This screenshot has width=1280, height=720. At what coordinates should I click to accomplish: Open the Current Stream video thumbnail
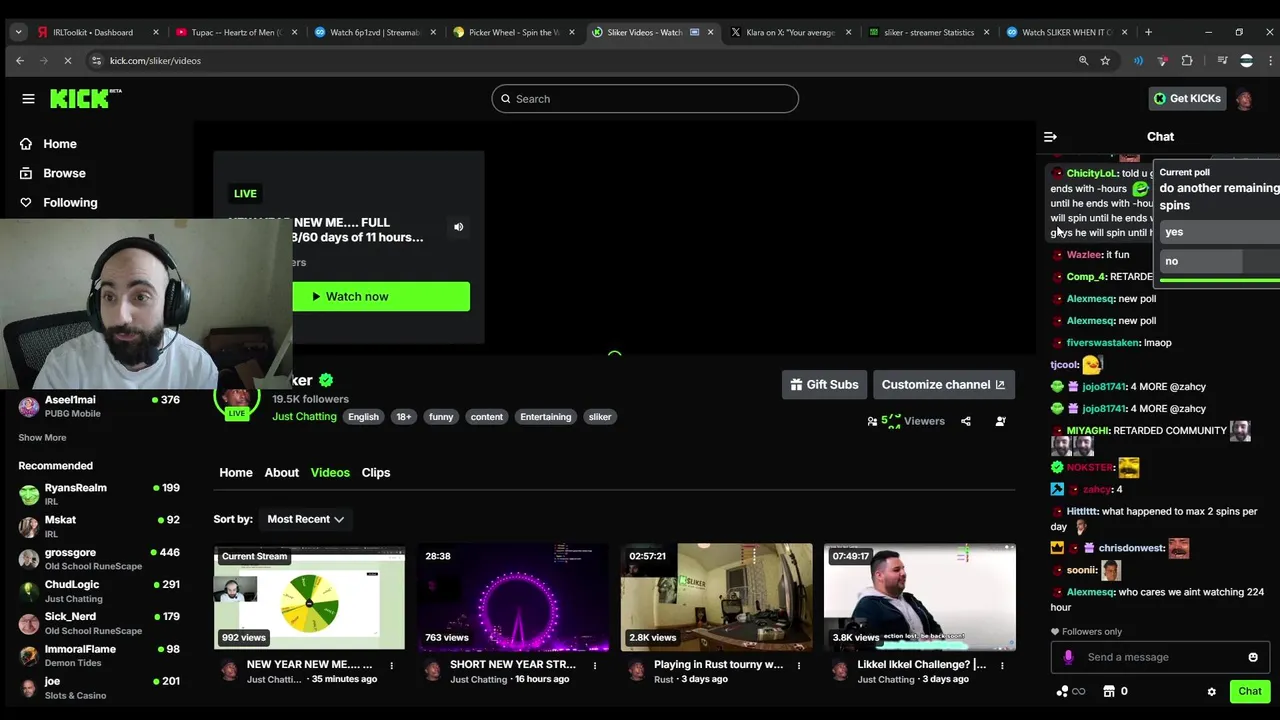click(x=309, y=597)
